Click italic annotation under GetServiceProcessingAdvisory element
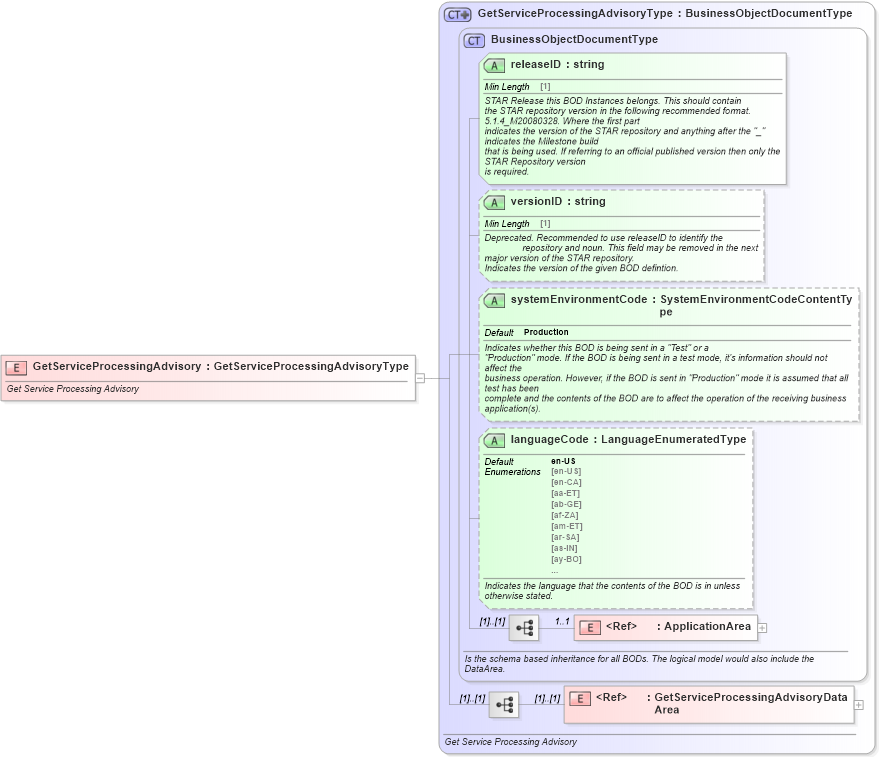 tap(72, 389)
